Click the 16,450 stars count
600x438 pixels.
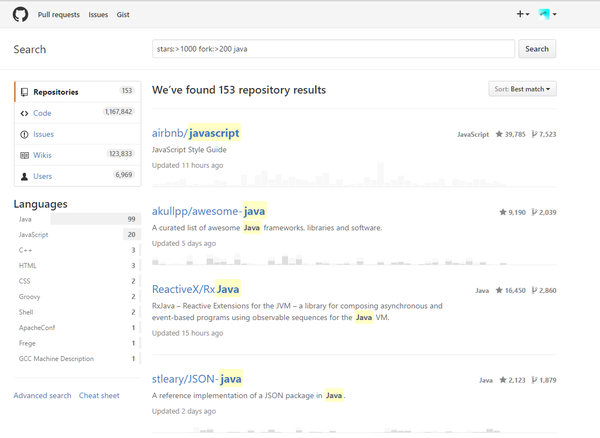(515, 290)
